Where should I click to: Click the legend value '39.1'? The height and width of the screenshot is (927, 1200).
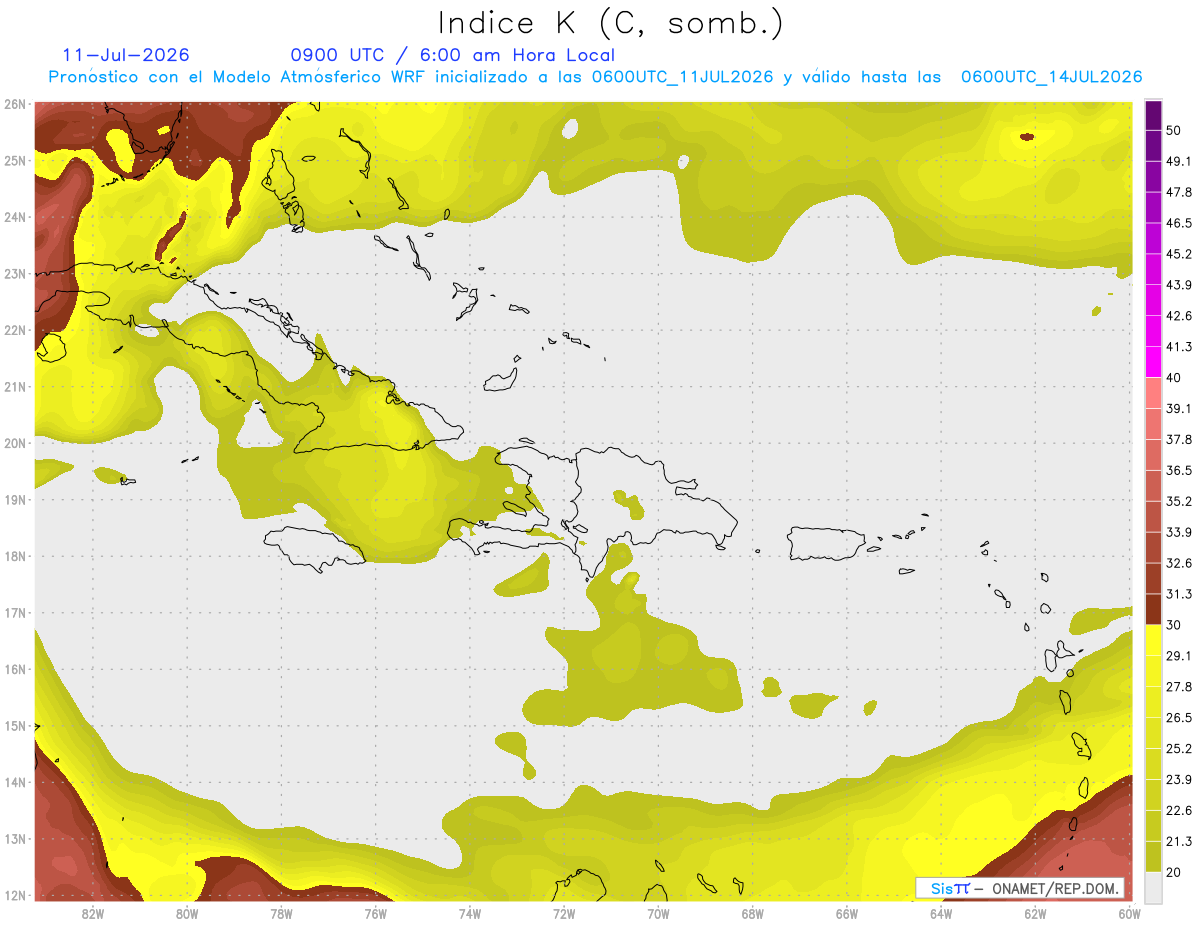coord(1178,408)
